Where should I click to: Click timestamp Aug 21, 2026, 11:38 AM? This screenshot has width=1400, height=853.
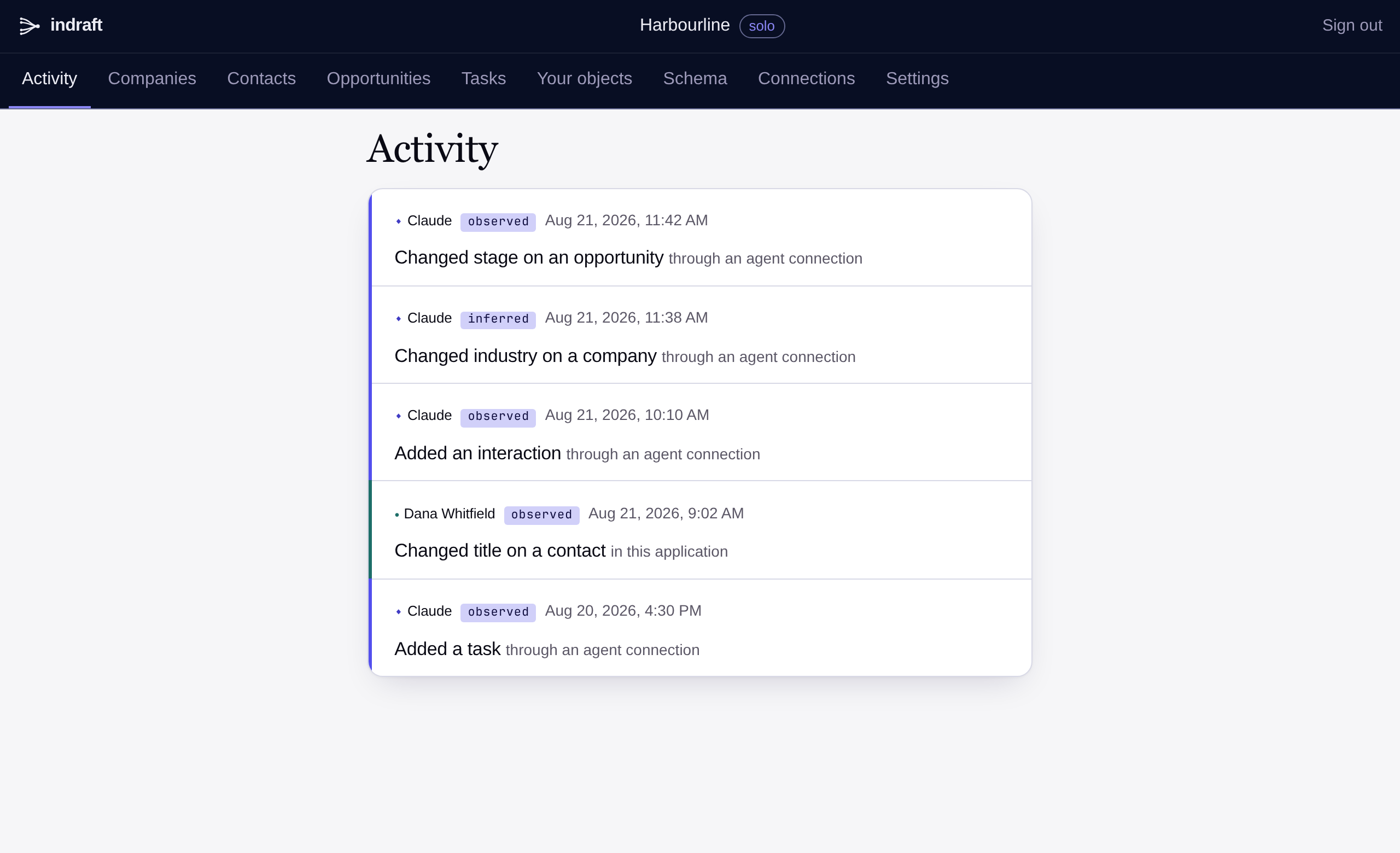[x=626, y=318]
